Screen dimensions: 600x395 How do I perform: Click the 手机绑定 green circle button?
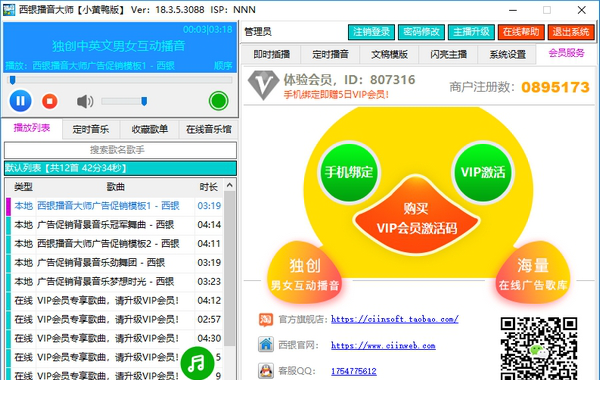(x=349, y=172)
